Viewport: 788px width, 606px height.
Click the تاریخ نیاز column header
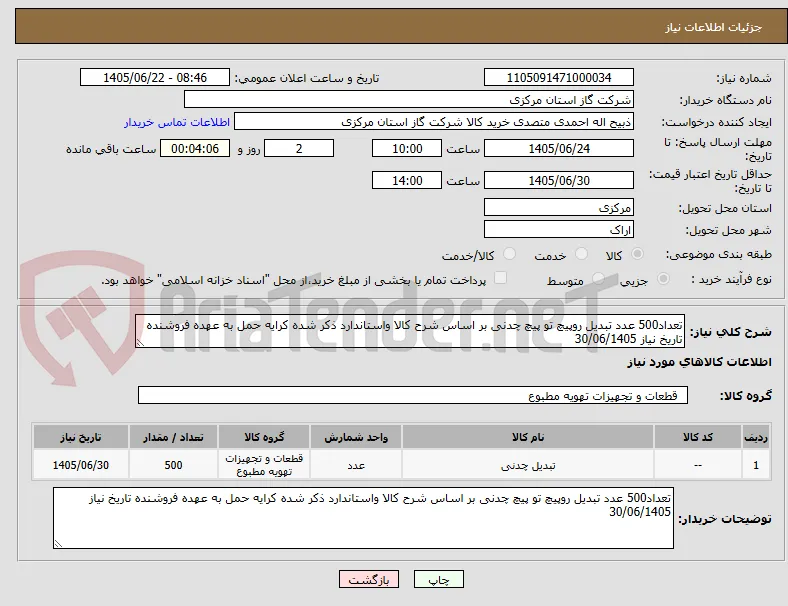80,437
